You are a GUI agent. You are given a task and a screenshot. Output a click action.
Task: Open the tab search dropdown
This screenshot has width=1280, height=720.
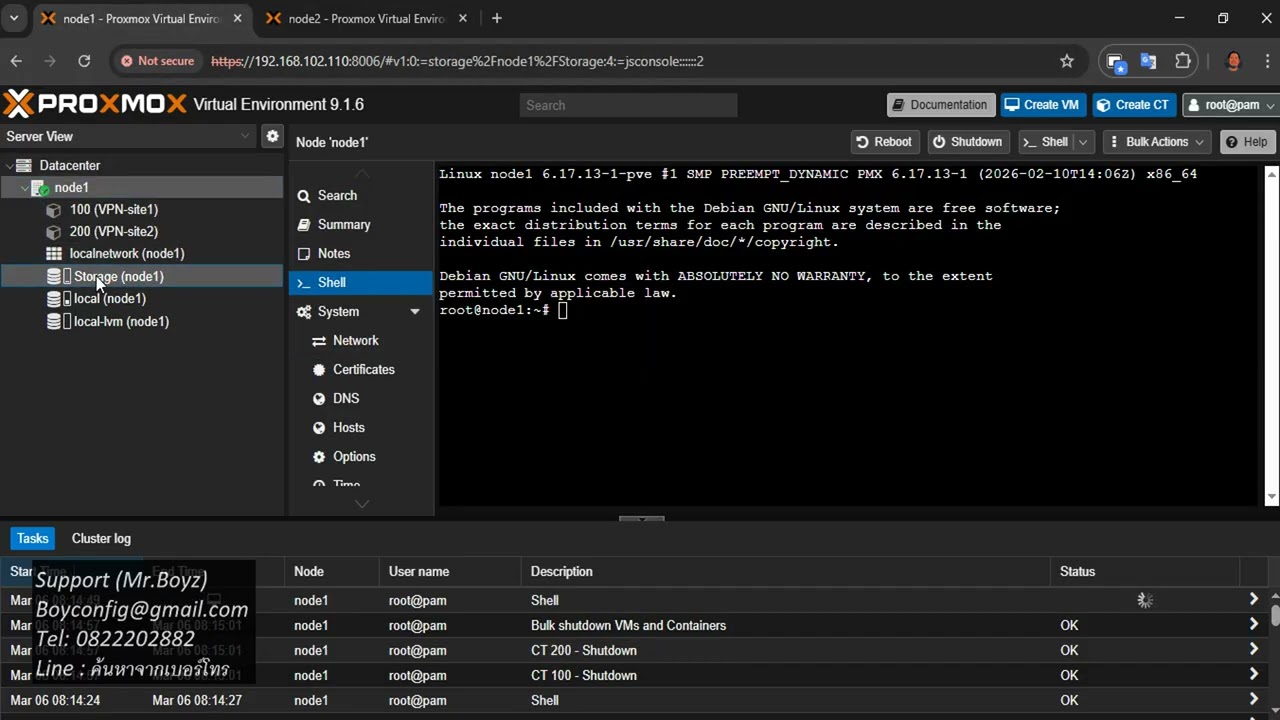tap(14, 18)
